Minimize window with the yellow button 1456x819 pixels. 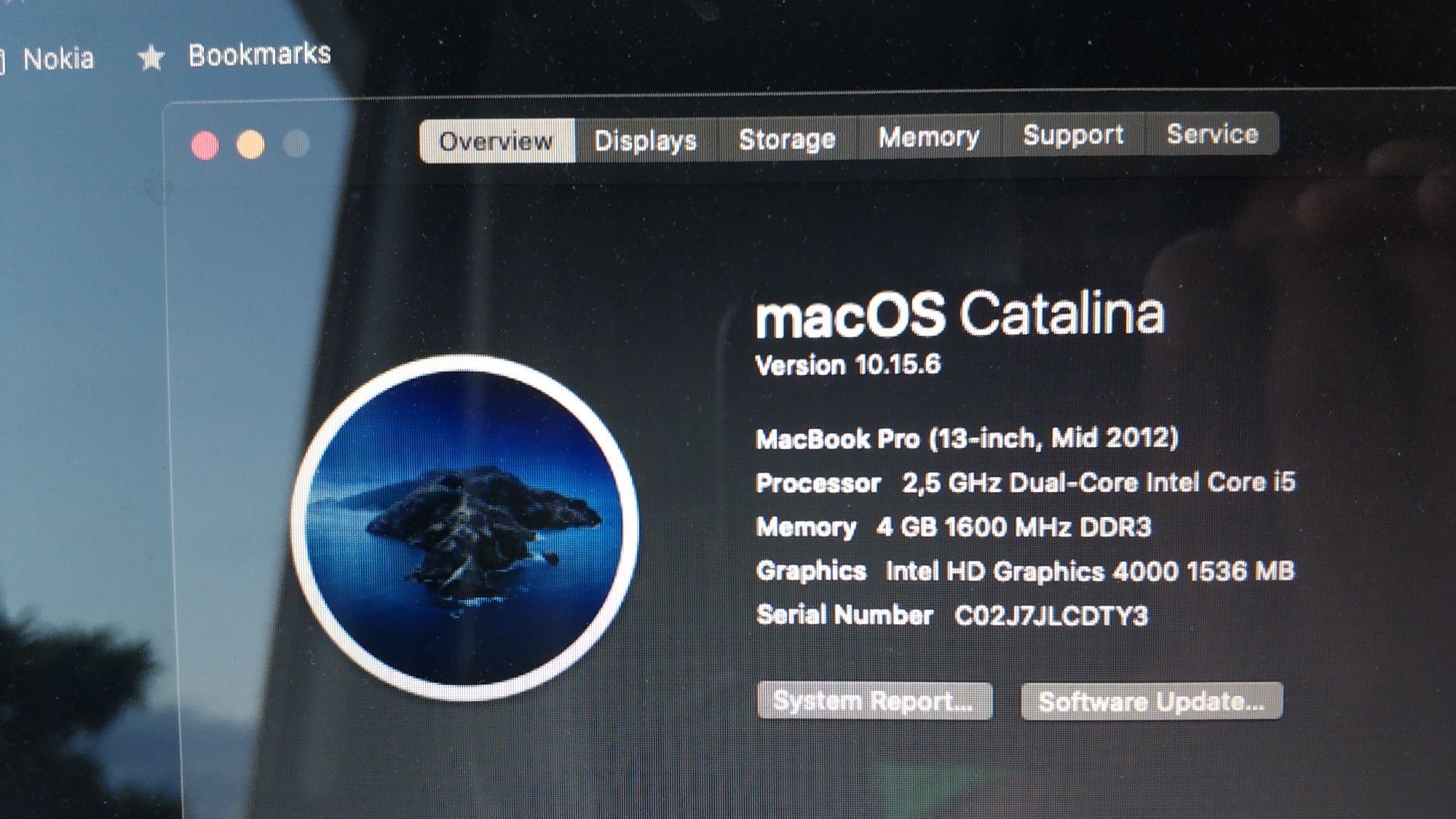pos(250,144)
